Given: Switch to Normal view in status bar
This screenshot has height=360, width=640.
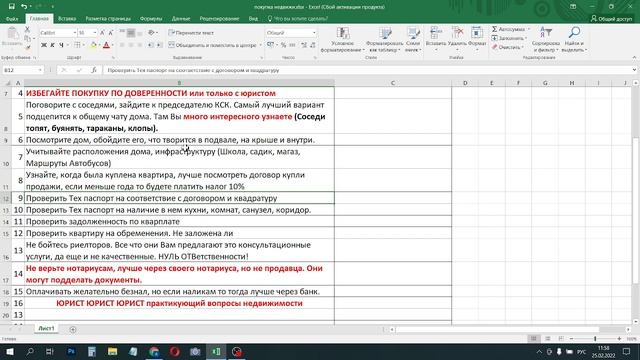Looking at the screenshot, I should tap(533, 339).
